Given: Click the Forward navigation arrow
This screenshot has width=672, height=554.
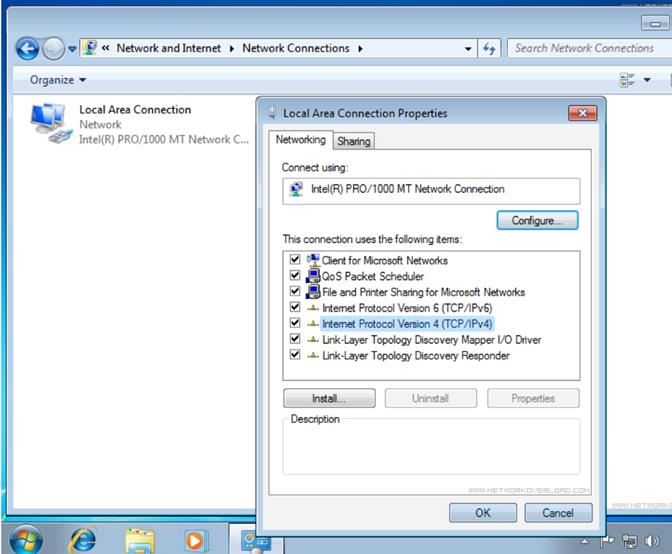Looking at the screenshot, I should [53, 49].
